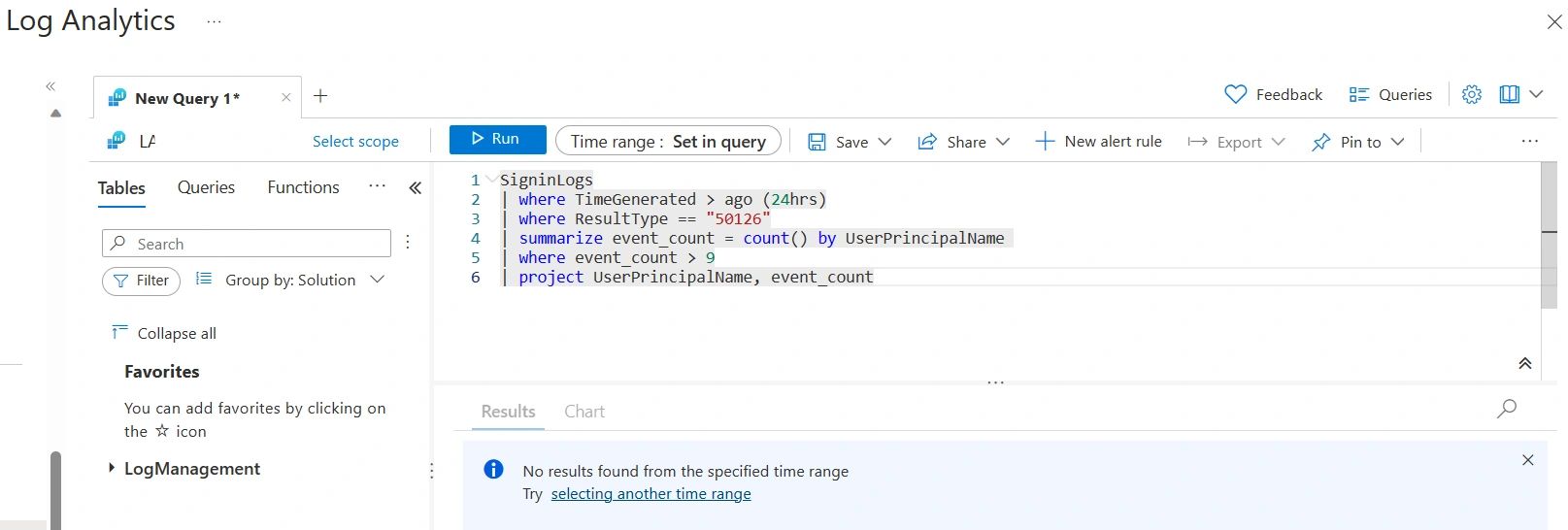Fold the SigninLogs query code block
Viewport: 1568px width, 530px height.
(492, 180)
